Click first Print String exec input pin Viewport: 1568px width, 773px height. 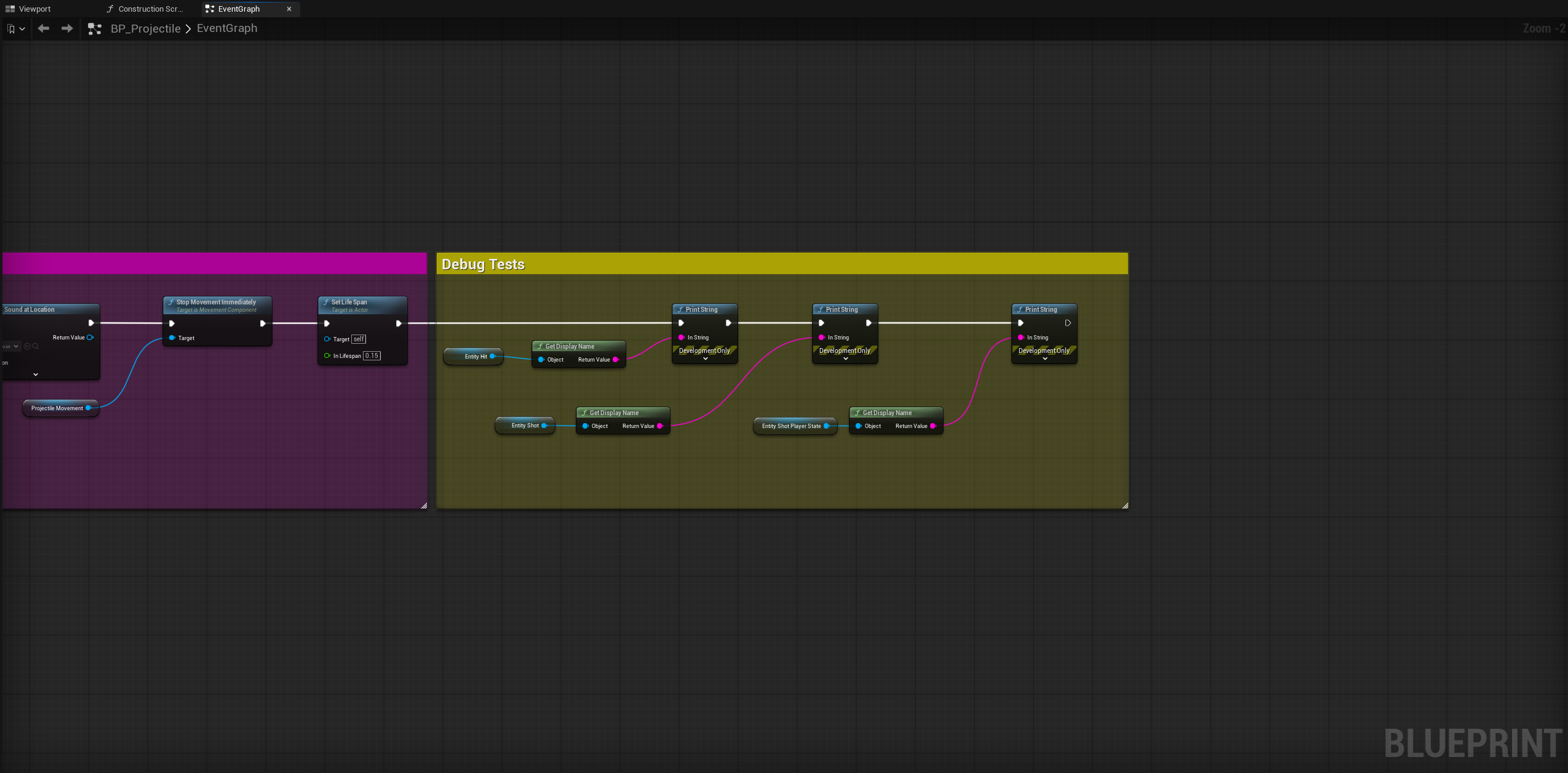point(681,323)
